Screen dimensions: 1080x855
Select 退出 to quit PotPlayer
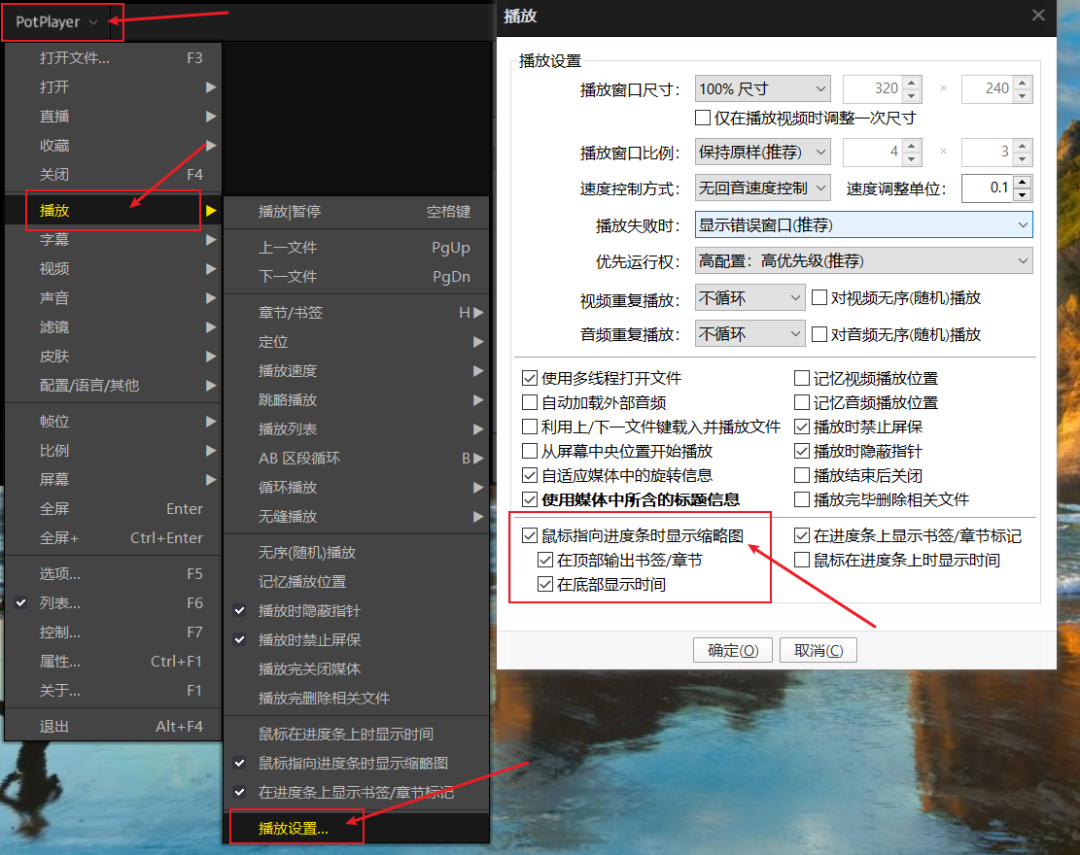coord(113,726)
